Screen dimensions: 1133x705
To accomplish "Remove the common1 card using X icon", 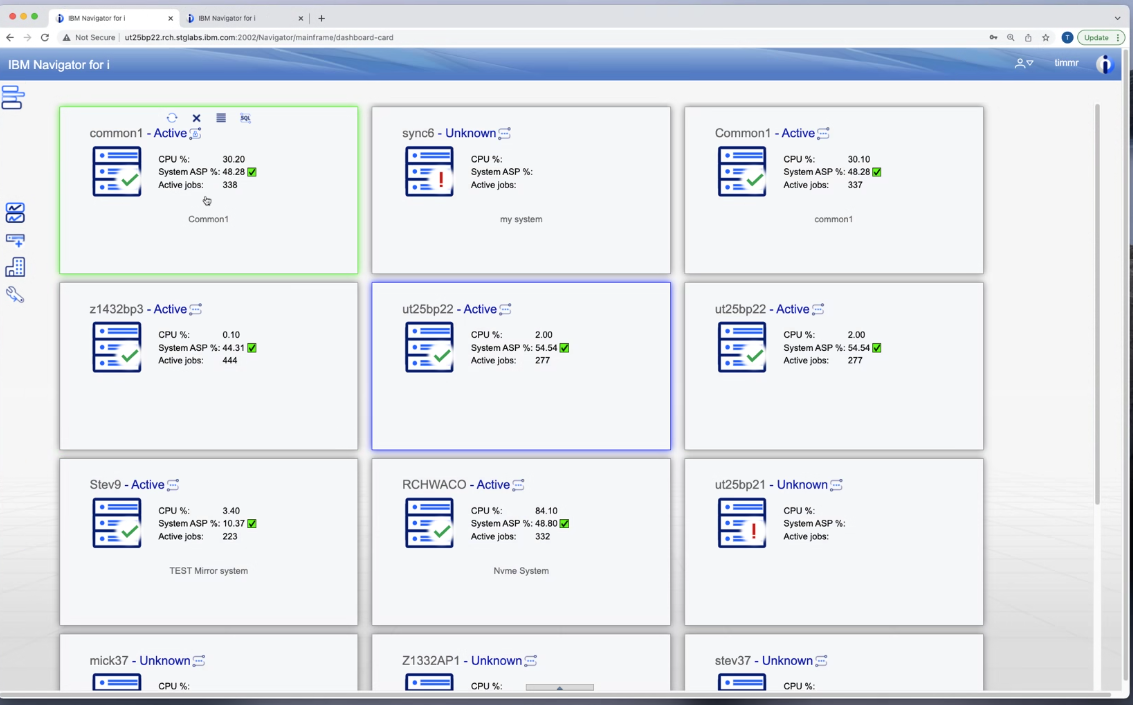I will coord(197,118).
